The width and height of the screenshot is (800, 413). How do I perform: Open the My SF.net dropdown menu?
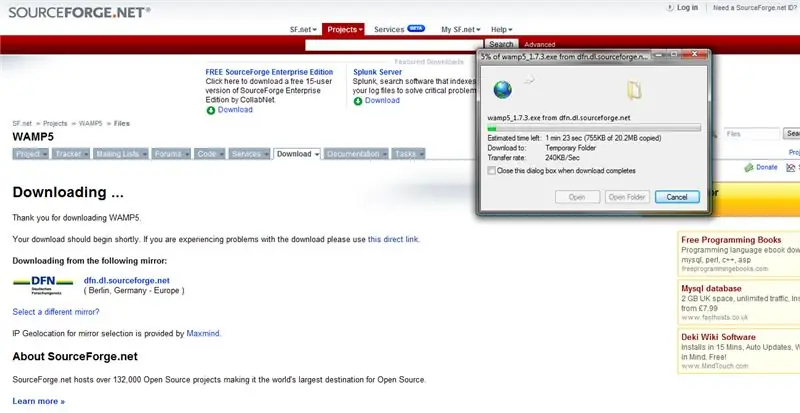coord(460,30)
